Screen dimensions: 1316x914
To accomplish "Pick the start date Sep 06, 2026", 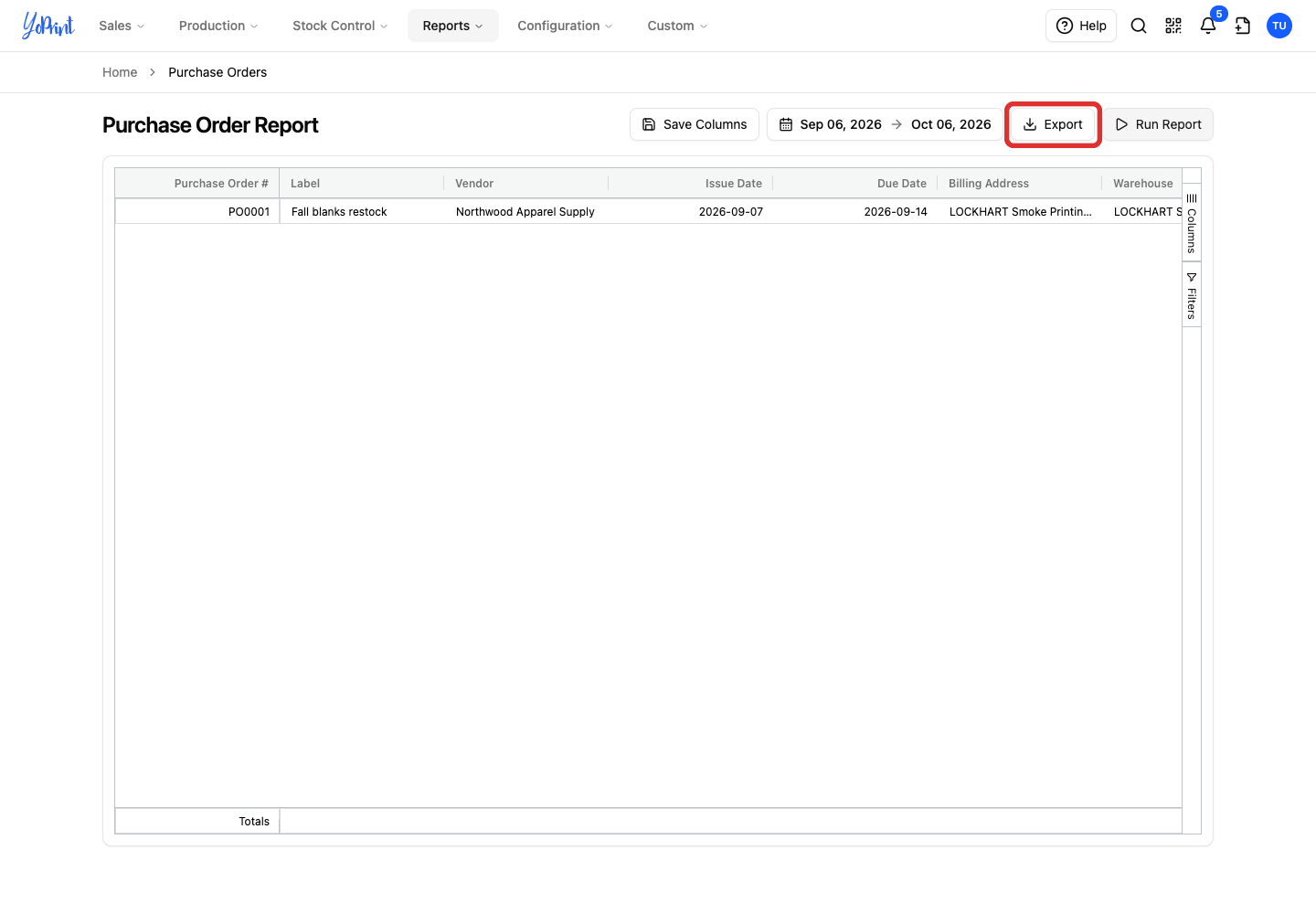I will [x=841, y=124].
